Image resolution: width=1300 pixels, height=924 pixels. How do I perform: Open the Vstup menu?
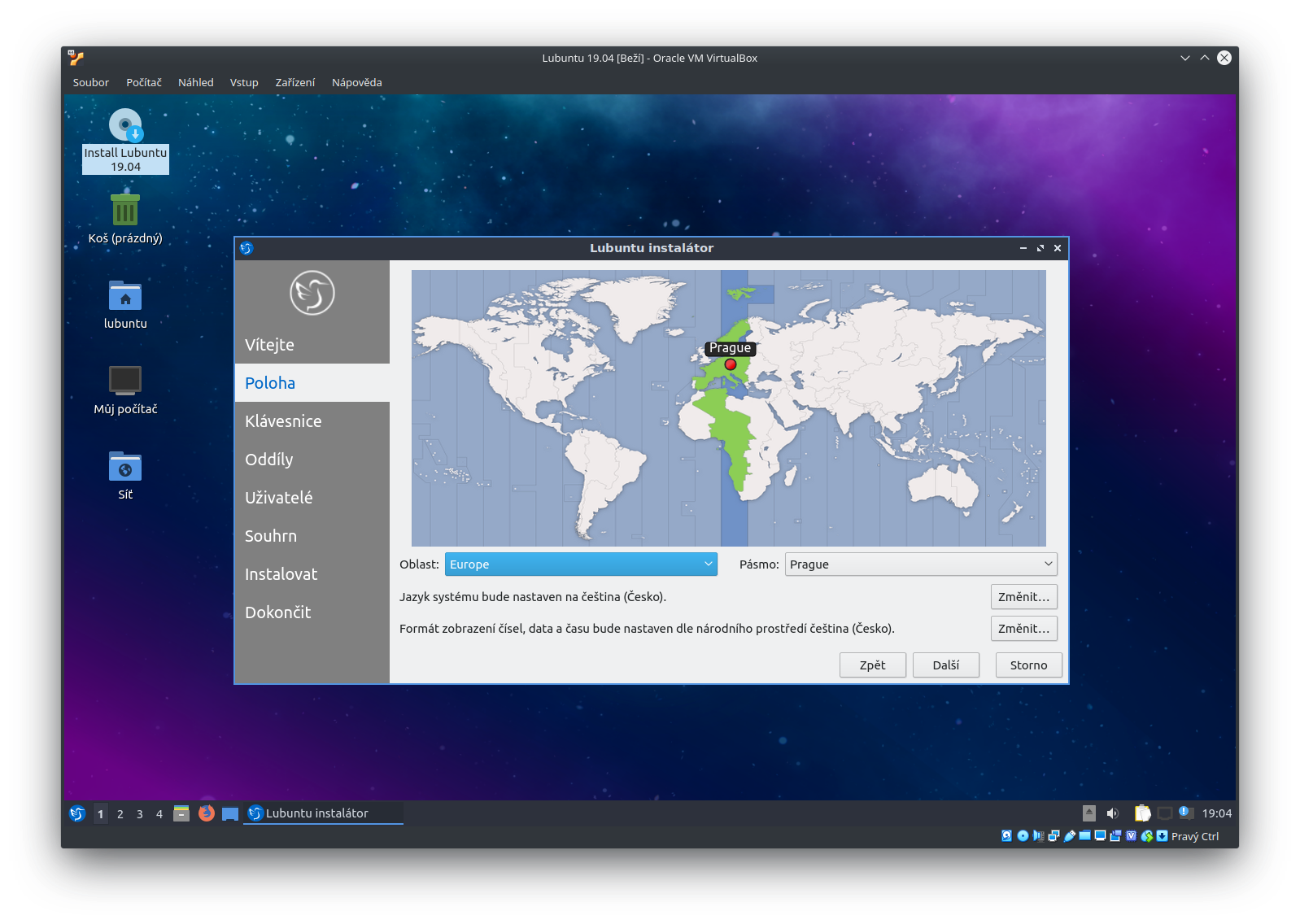[244, 82]
